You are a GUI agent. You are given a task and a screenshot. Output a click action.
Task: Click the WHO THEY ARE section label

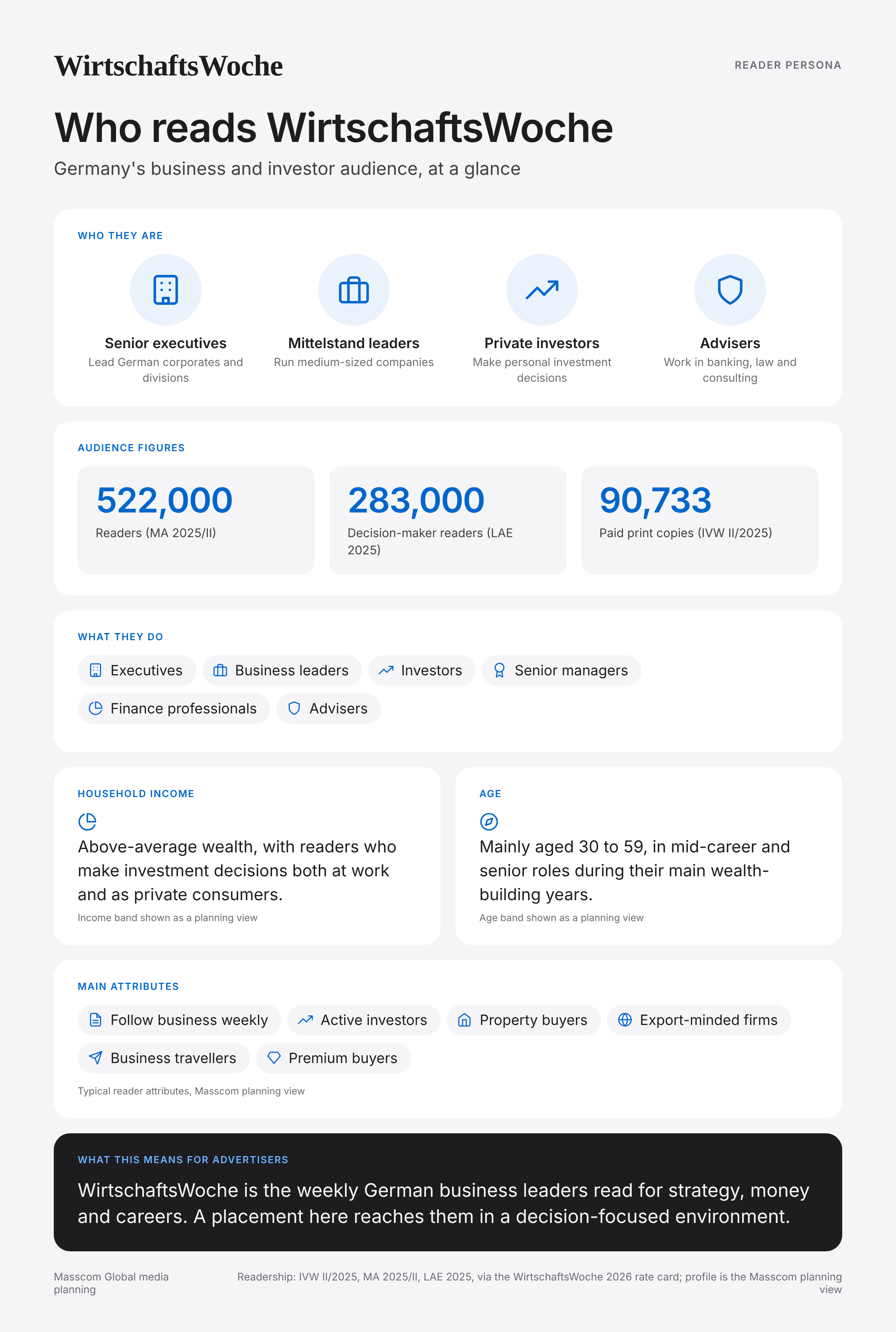121,236
